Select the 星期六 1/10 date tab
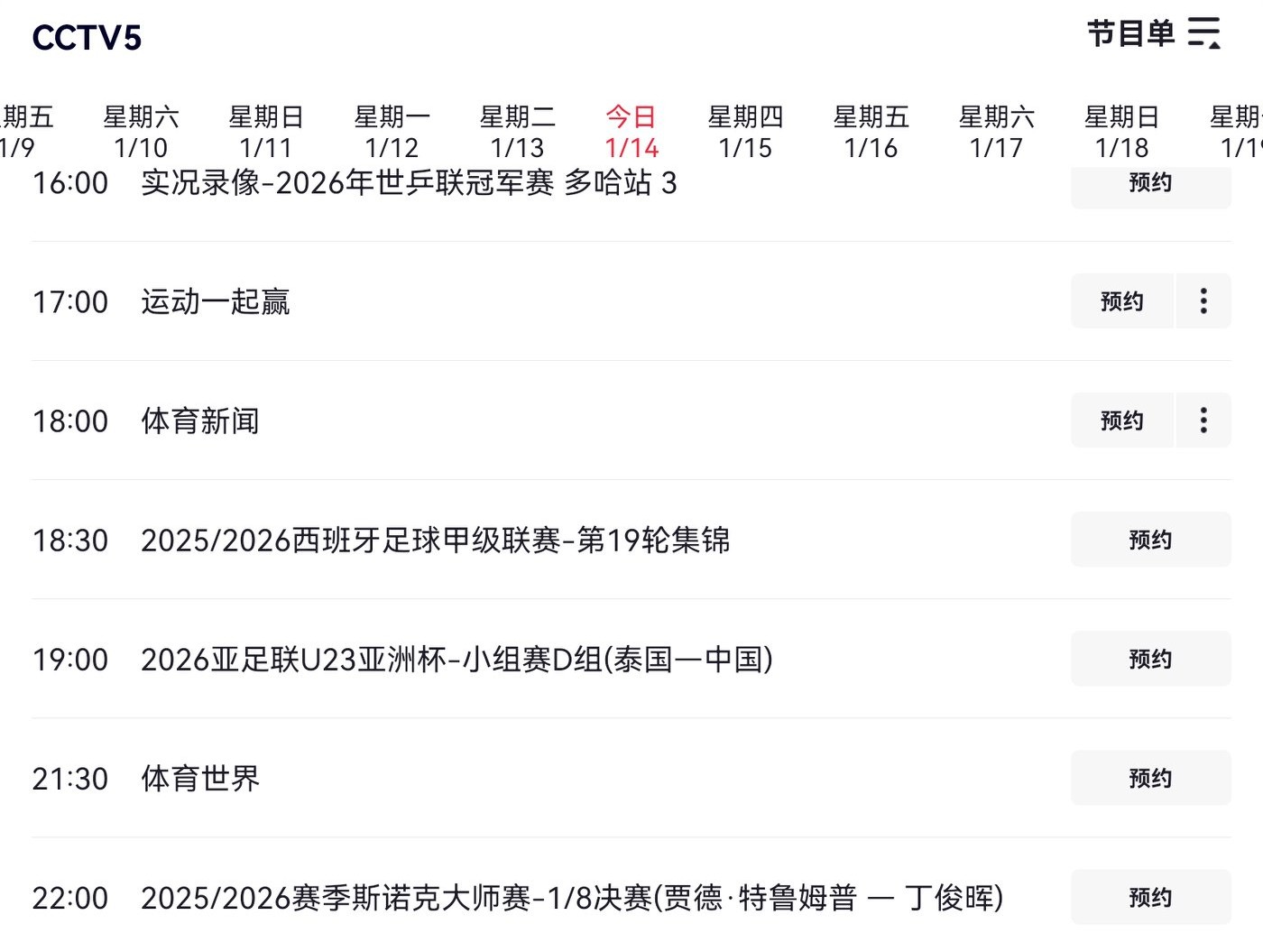 141,132
